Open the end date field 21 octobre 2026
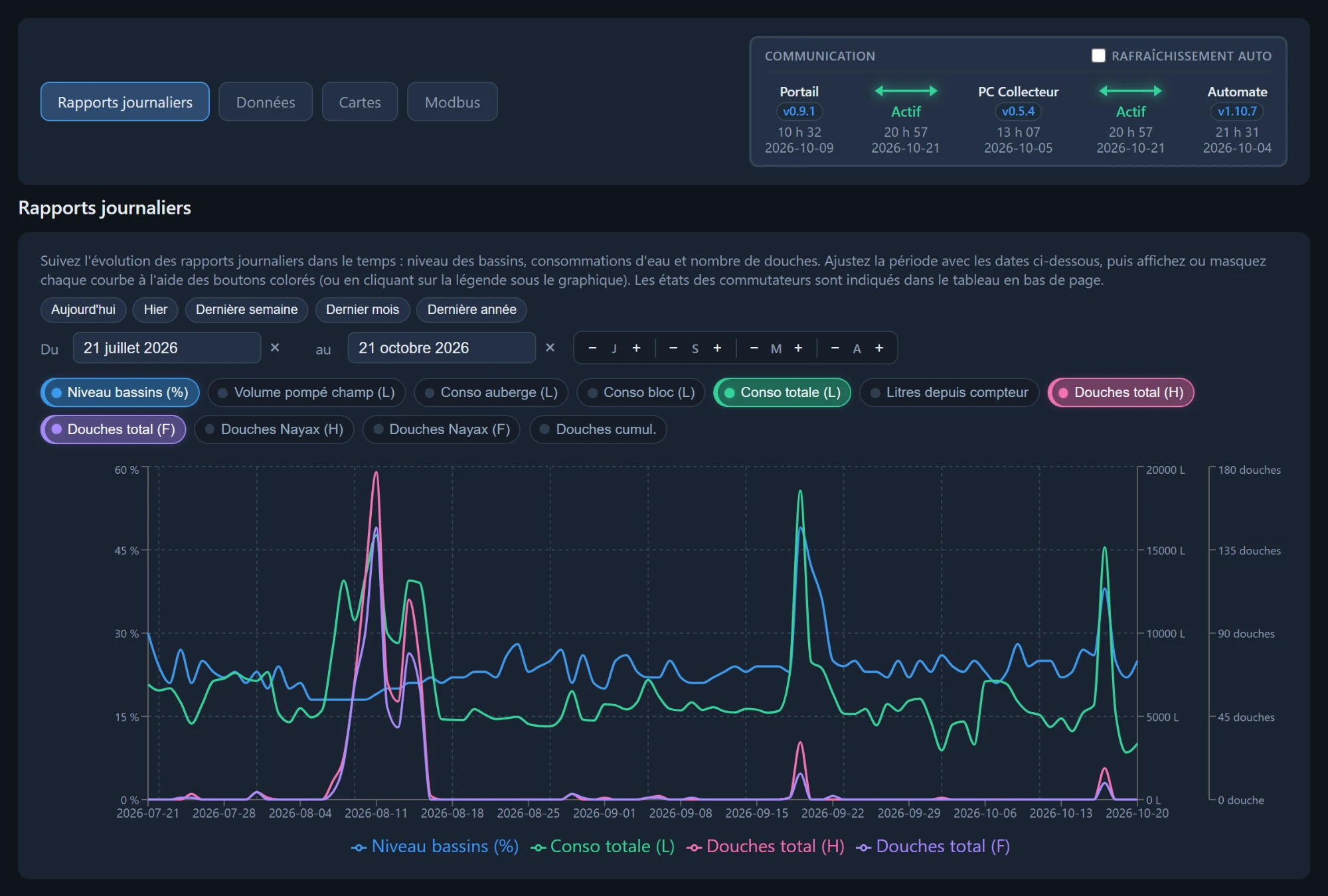 (x=442, y=348)
